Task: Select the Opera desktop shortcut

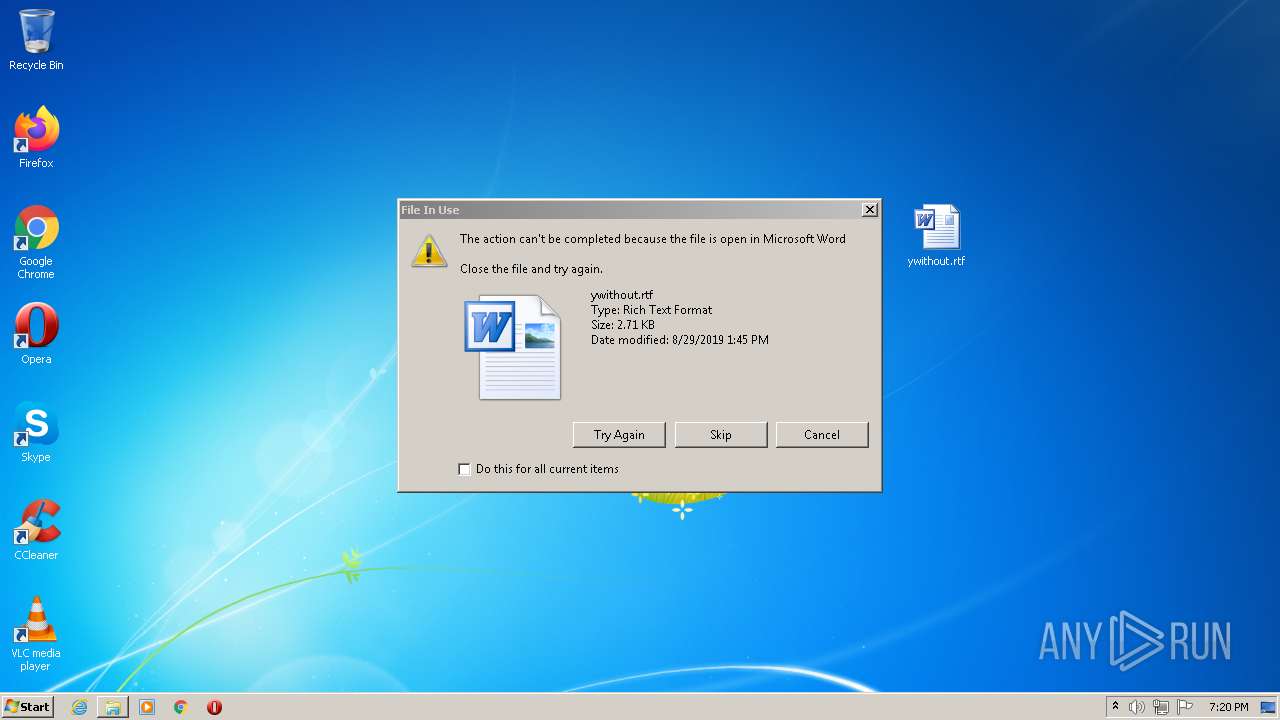Action: [x=36, y=334]
